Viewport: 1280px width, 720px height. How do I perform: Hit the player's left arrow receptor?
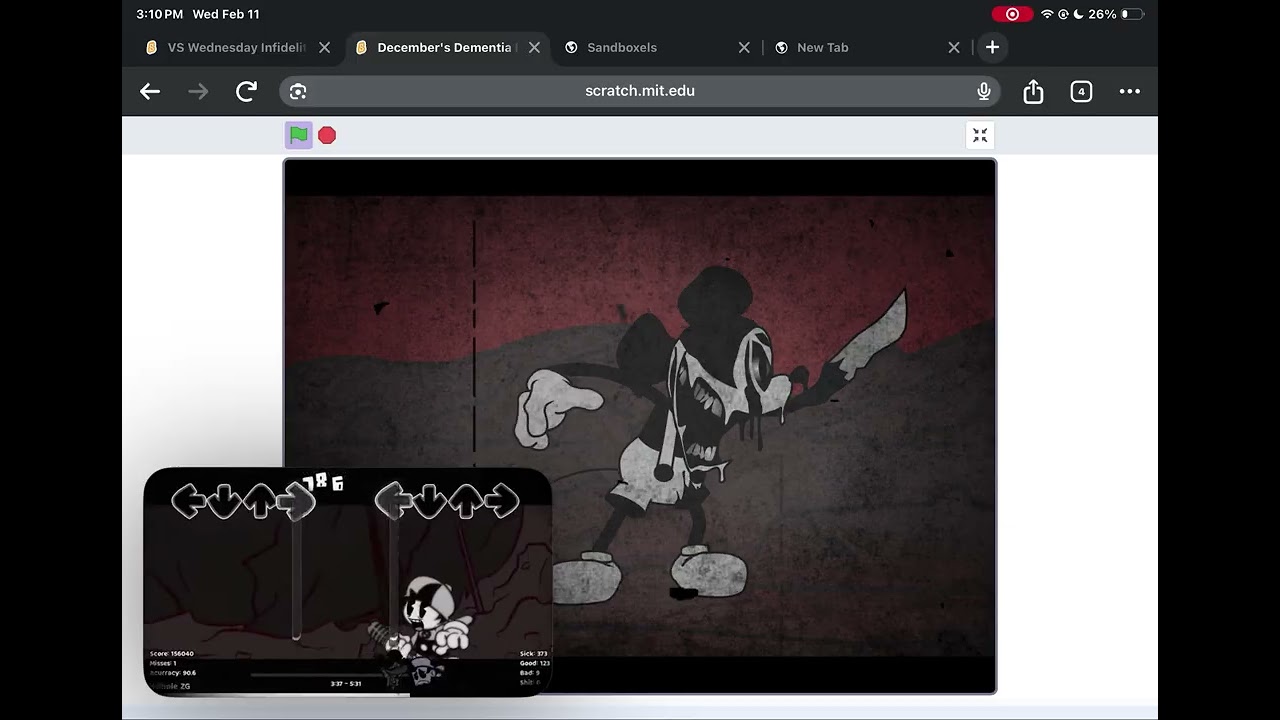tap(393, 500)
